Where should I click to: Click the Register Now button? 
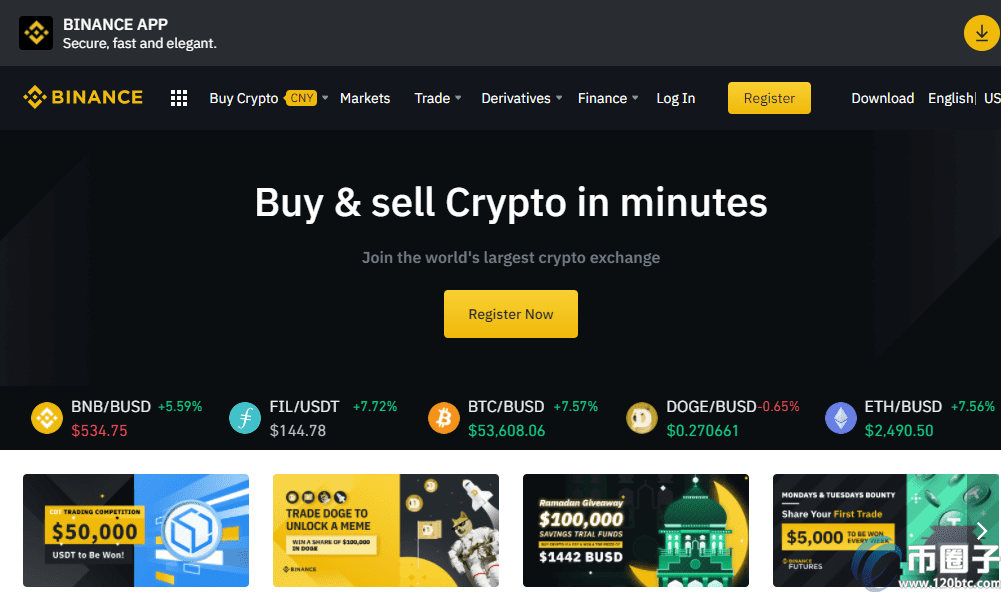511,314
